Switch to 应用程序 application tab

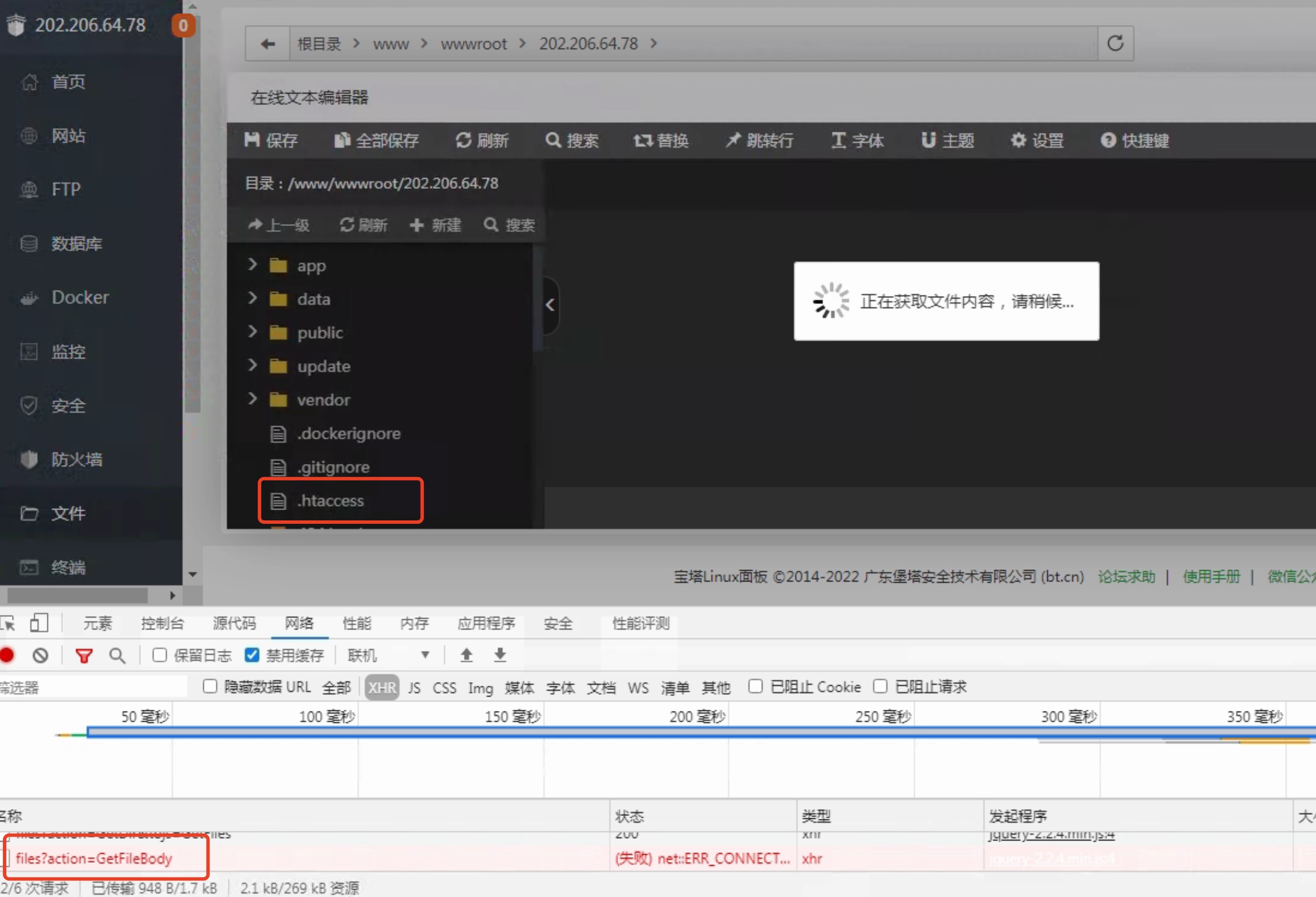point(486,624)
